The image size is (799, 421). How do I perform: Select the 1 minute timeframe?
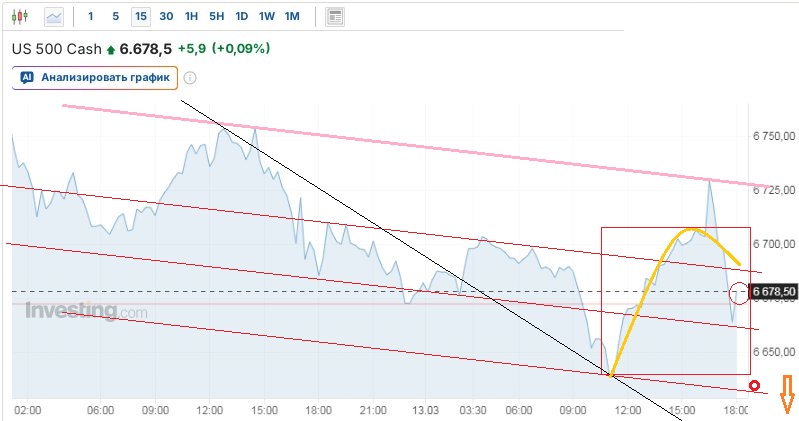click(91, 16)
